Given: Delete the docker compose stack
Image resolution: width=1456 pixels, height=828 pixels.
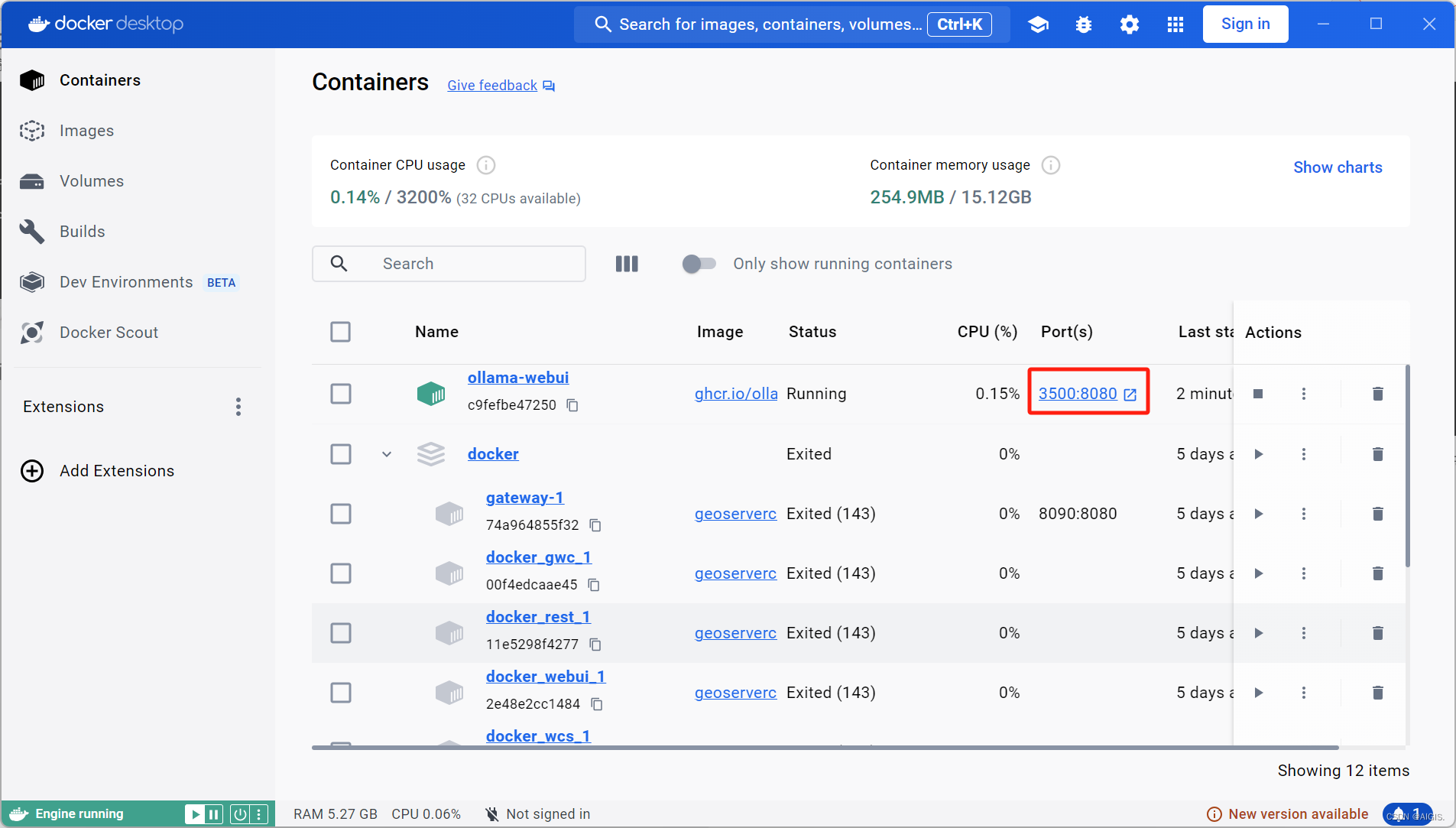Looking at the screenshot, I should pyautogui.click(x=1378, y=454).
